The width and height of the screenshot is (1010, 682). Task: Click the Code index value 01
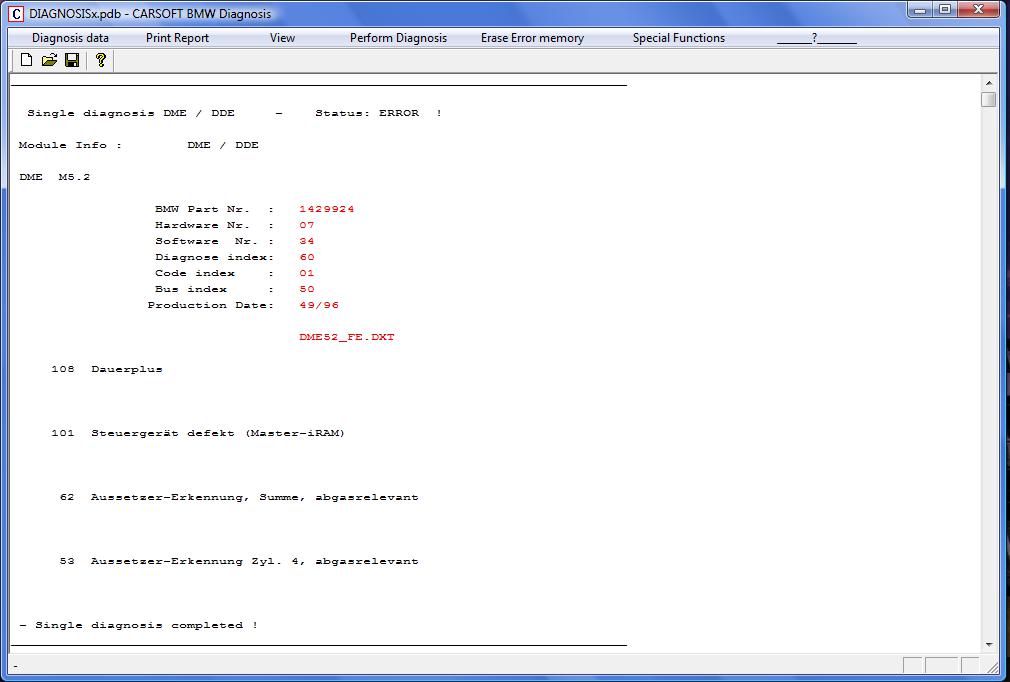tap(307, 274)
